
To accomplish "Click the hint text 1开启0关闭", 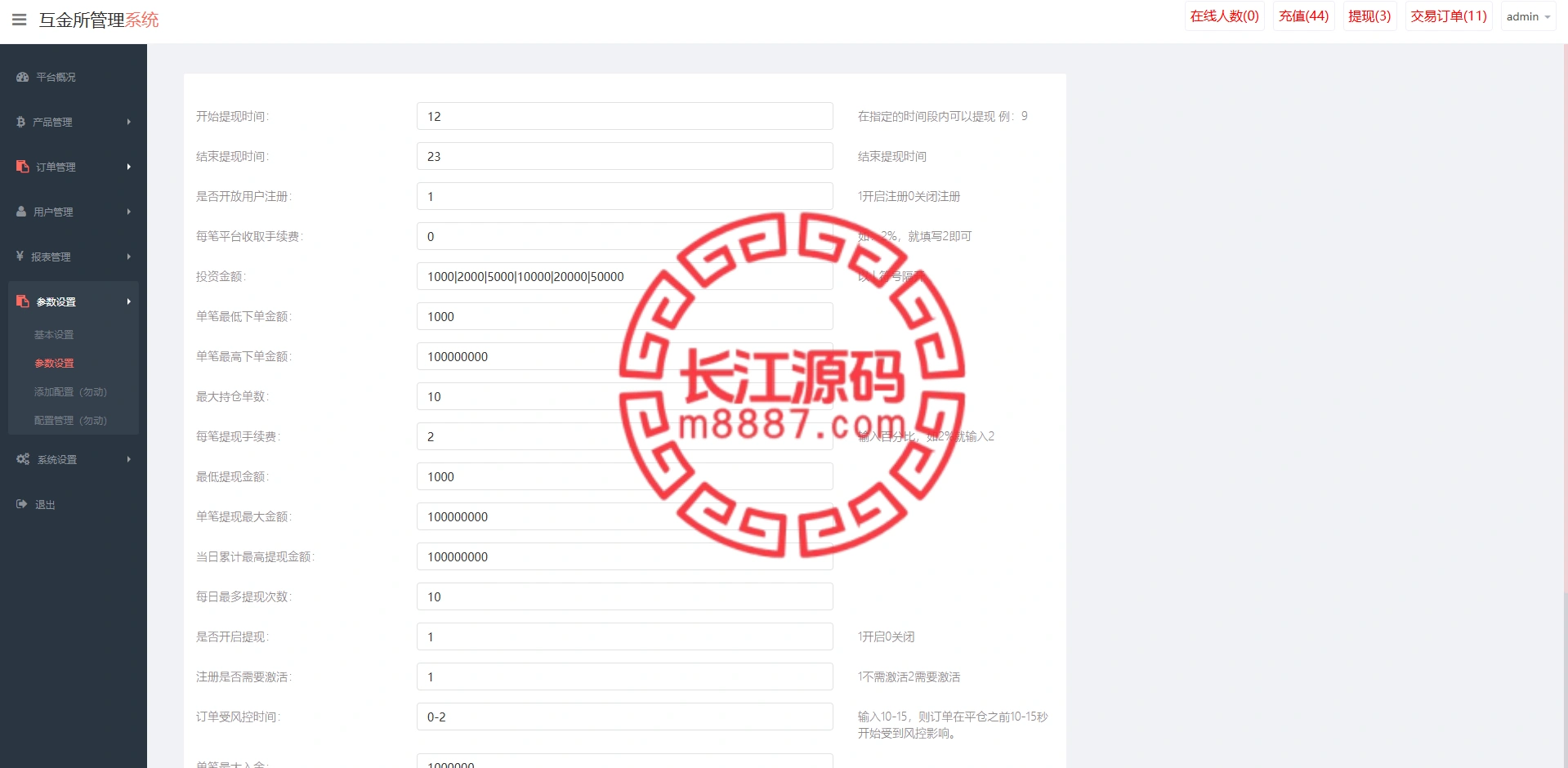I will tap(886, 636).
